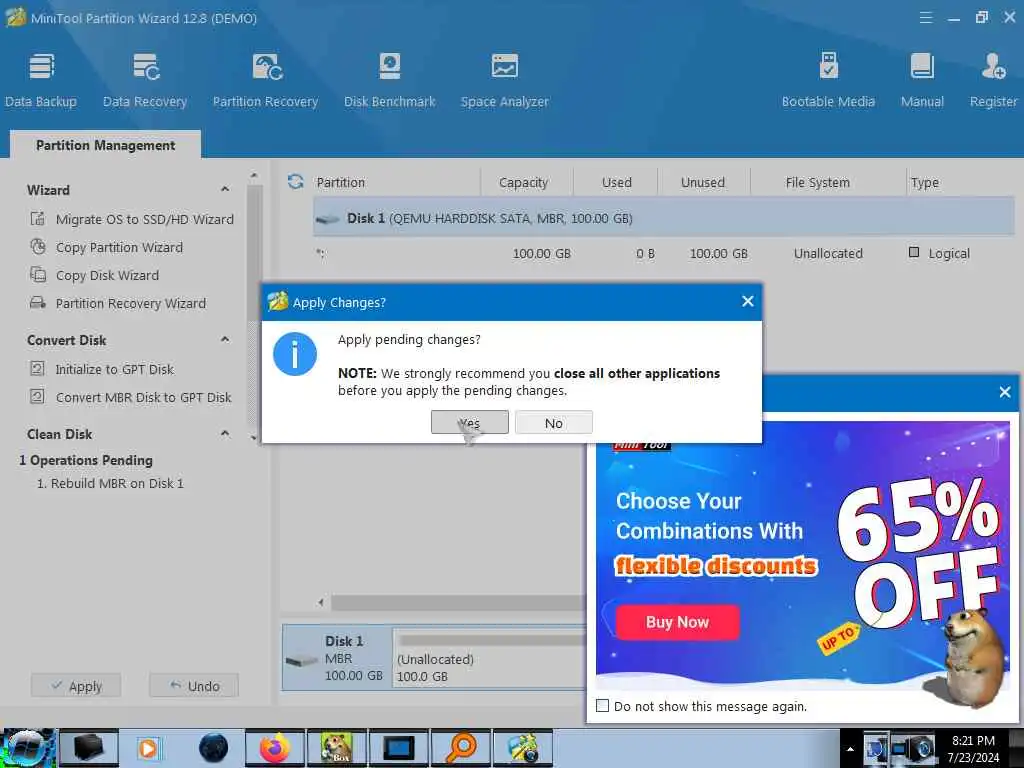Select Disk 1 MBR in disk map

point(336,658)
